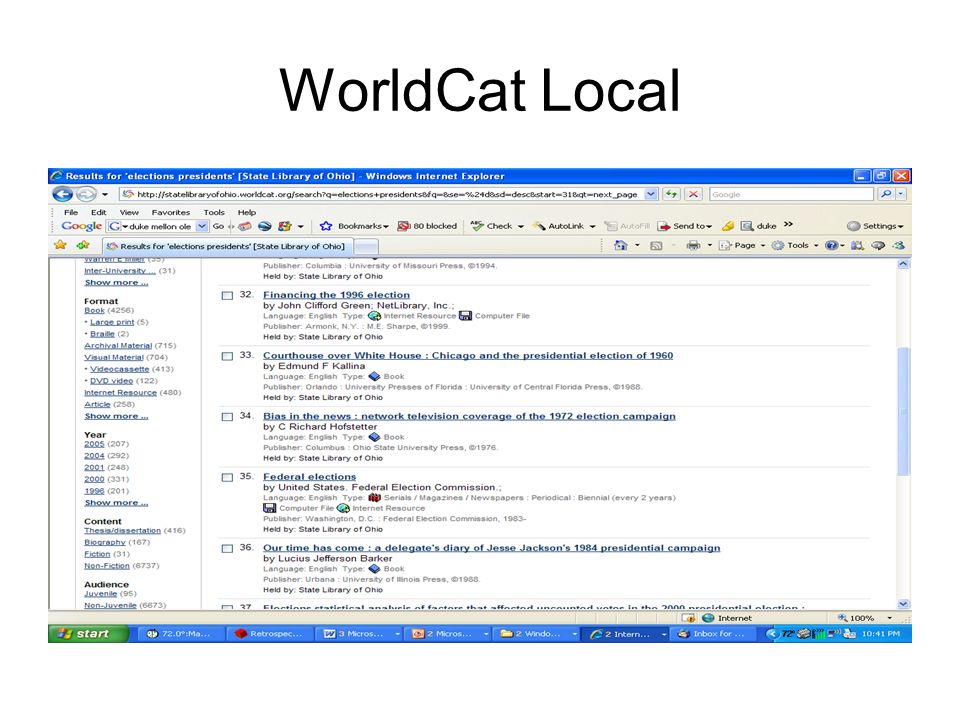The image size is (960, 720).
Task: Tick the checkbox for result 32
Action: [x=227, y=296]
